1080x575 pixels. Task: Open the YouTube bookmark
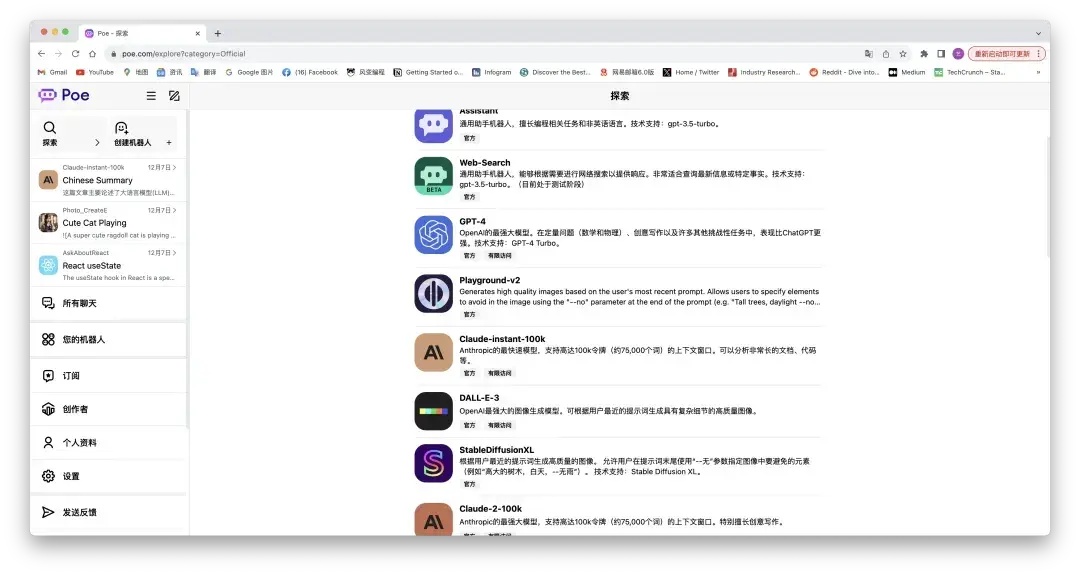pyautogui.click(x=95, y=72)
